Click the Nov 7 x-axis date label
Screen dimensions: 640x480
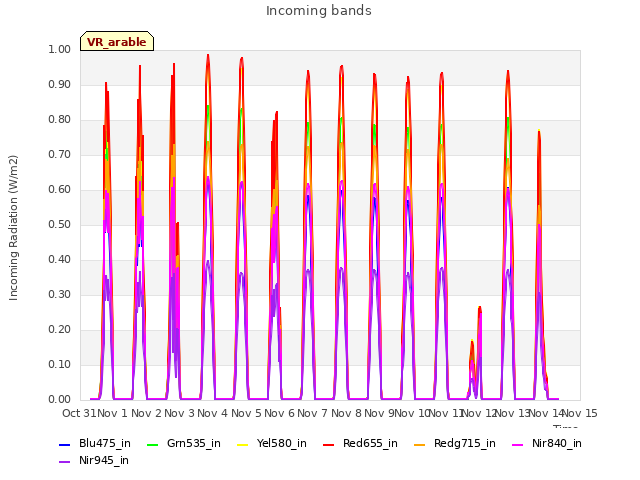pyautogui.click(x=312, y=413)
